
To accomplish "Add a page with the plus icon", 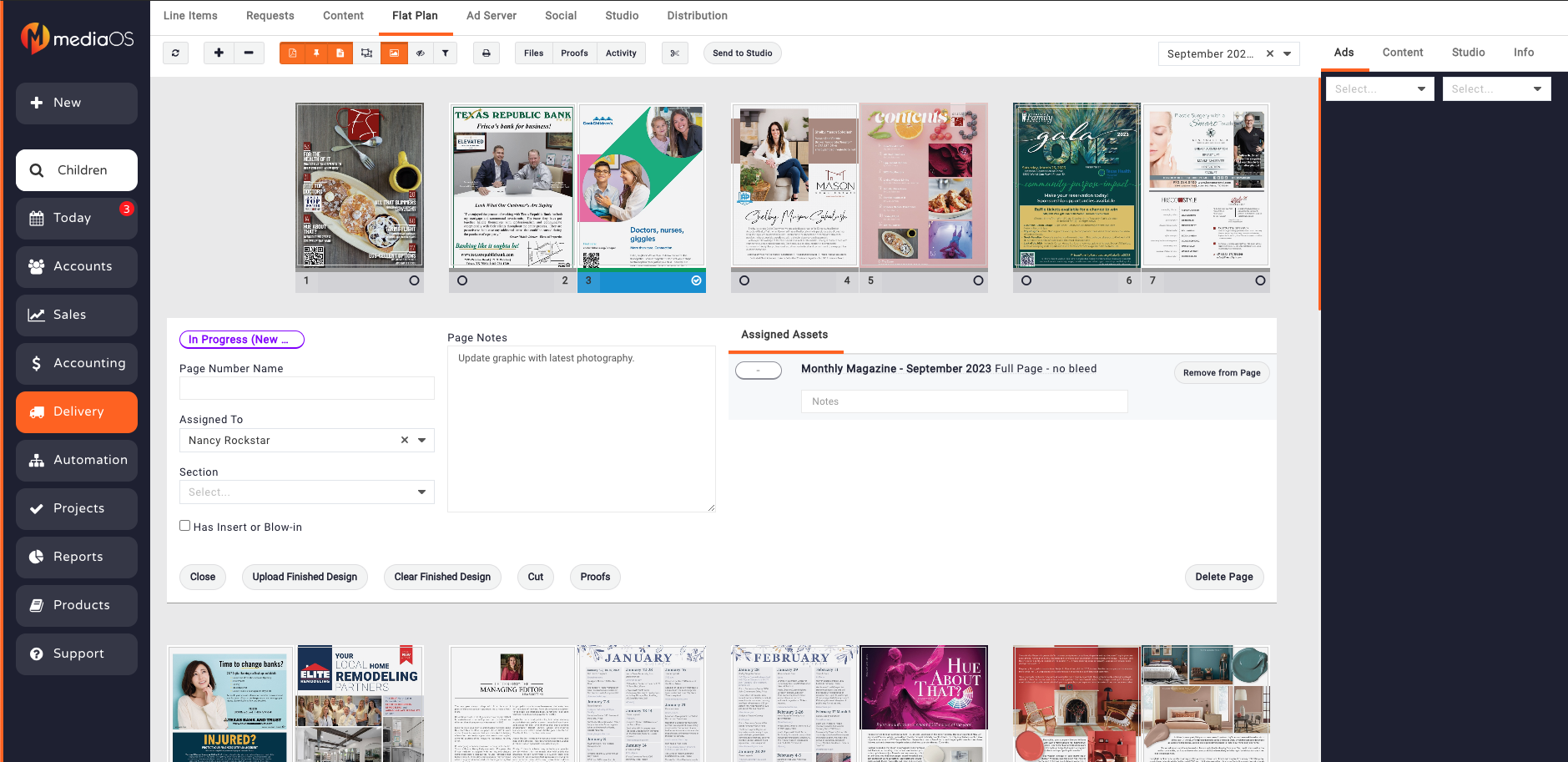I will pyautogui.click(x=218, y=53).
